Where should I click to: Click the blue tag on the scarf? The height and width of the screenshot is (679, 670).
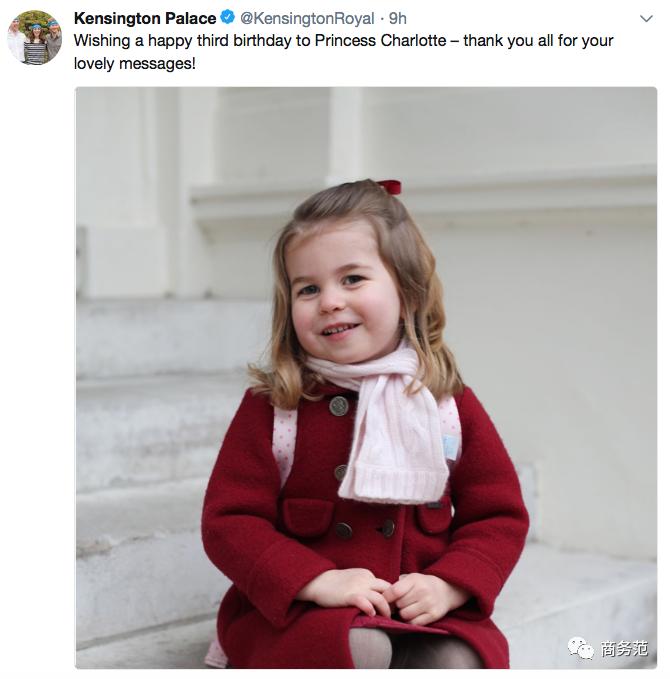[x=451, y=447]
